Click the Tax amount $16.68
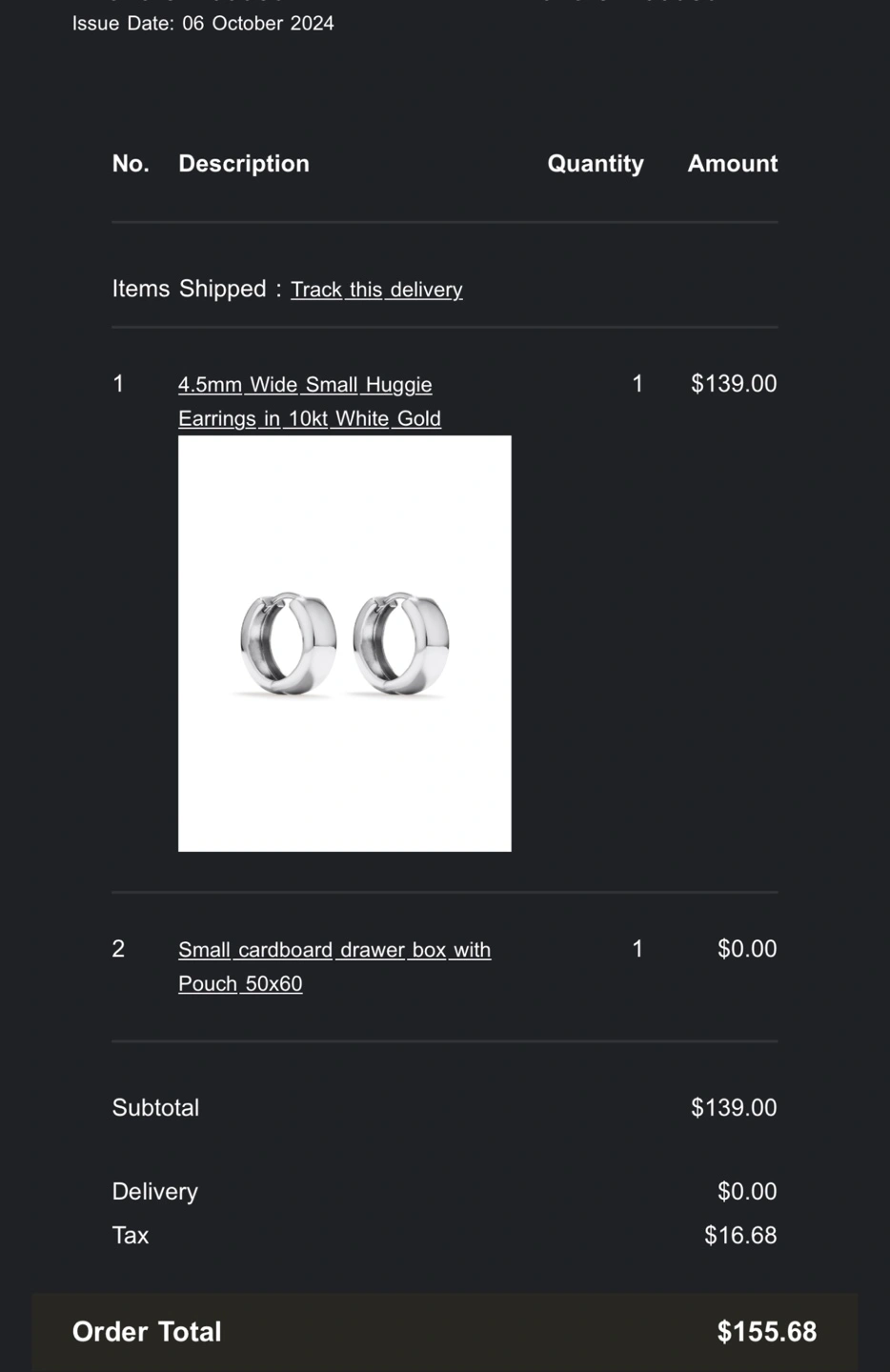890x1372 pixels. 740,1236
